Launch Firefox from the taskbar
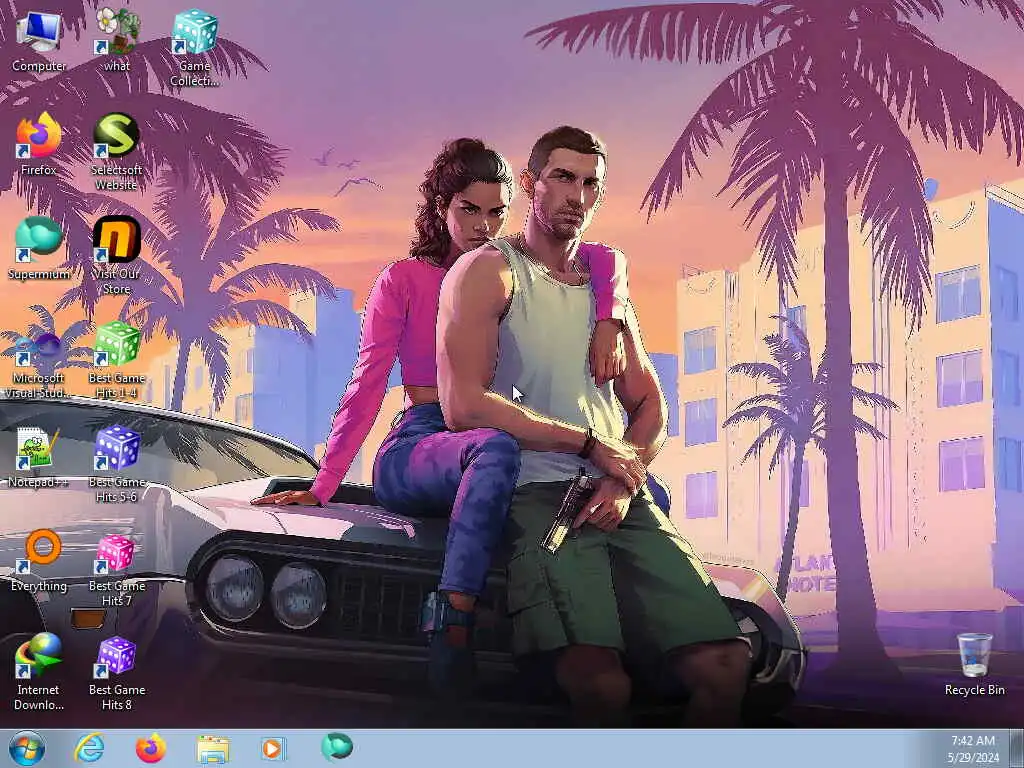This screenshot has width=1024, height=768. pyautogui.click(x=150, y=748)
